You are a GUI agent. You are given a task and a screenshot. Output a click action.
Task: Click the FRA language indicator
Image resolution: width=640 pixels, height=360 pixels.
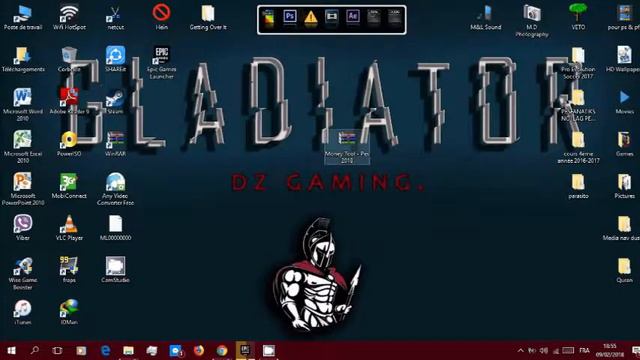tap(584, 350)
